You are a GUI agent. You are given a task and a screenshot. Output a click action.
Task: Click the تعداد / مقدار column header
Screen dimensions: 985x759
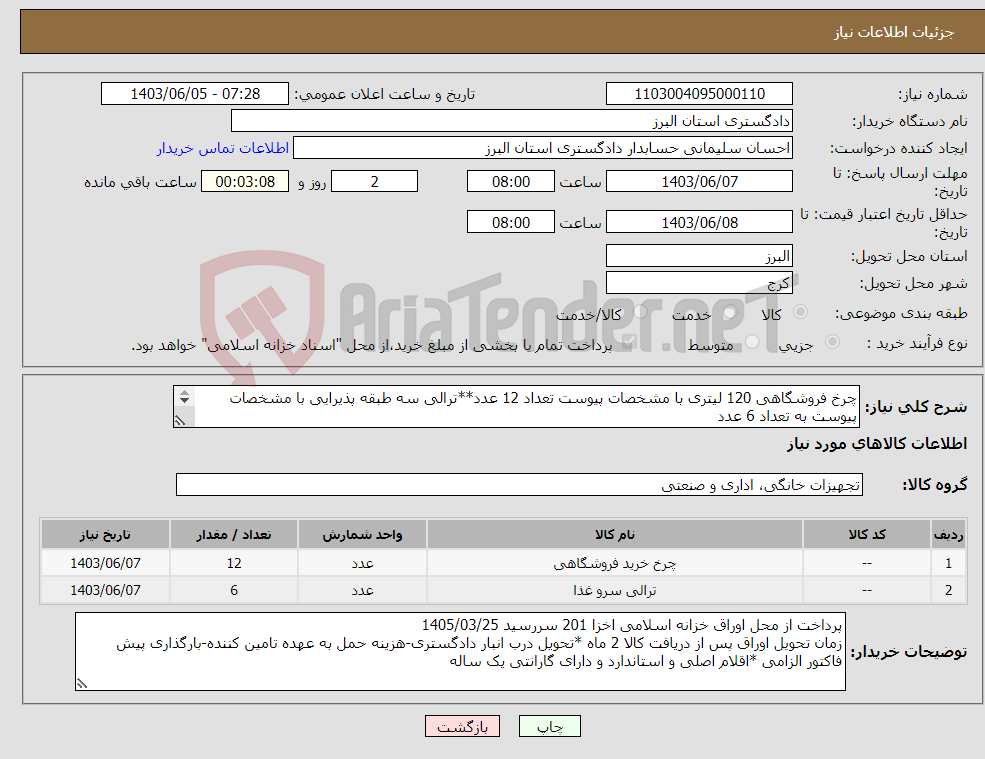click(234, 535)
